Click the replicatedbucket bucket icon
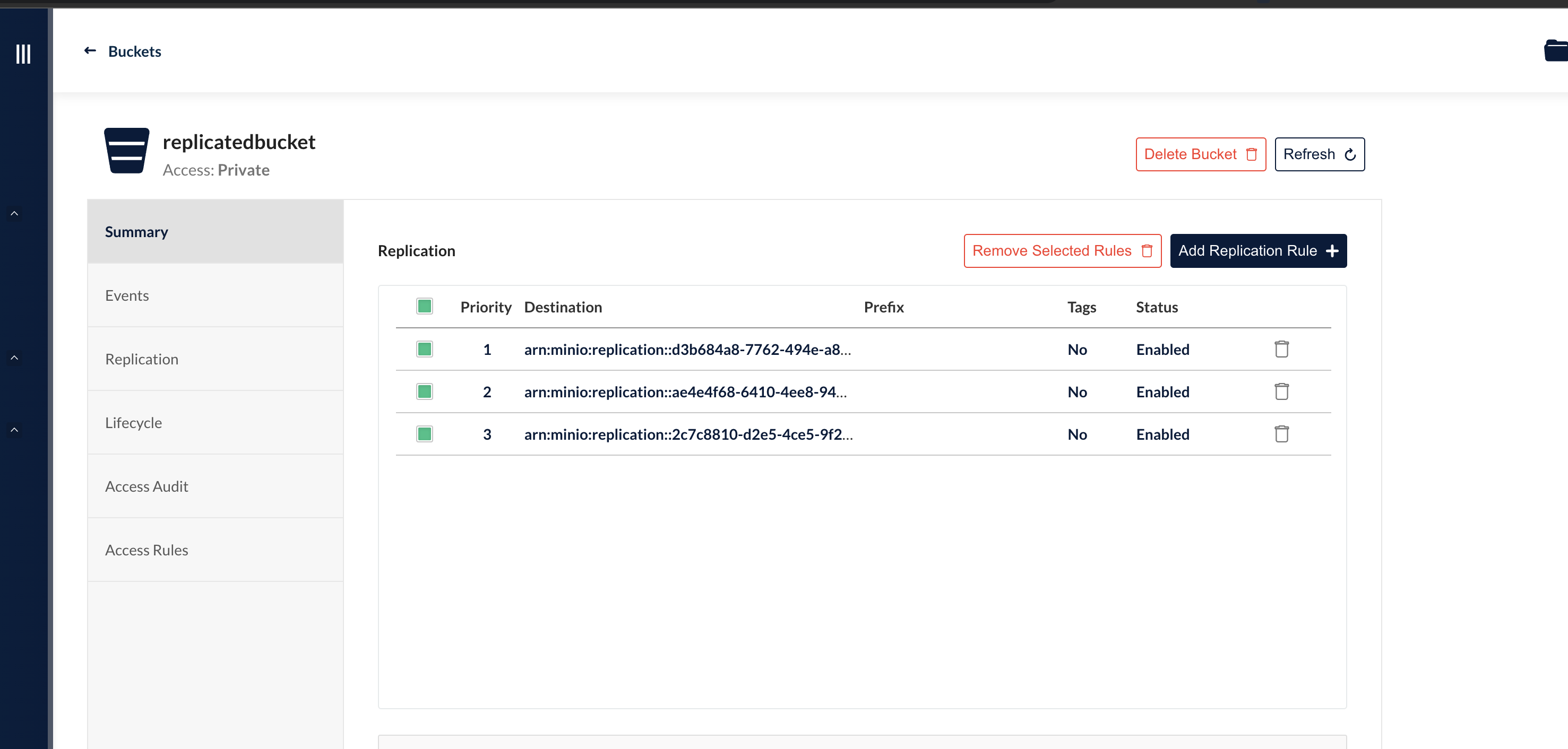The image size is (1568, 749). [127, 150]
